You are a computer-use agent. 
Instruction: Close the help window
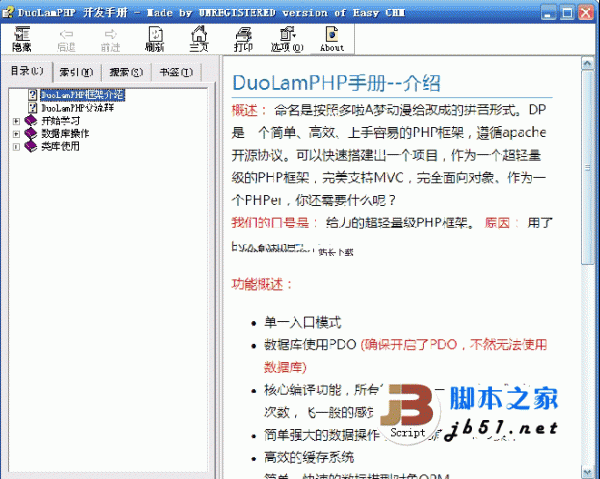click(x=586, y=13)
